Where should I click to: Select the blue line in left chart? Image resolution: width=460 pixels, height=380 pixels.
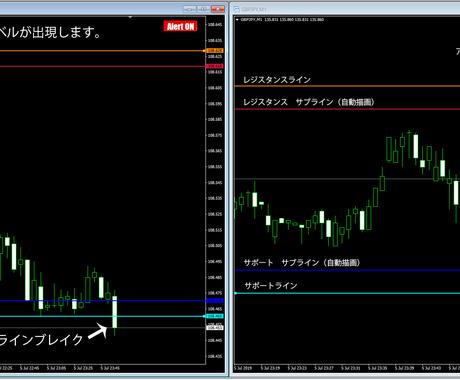(102, 301)
